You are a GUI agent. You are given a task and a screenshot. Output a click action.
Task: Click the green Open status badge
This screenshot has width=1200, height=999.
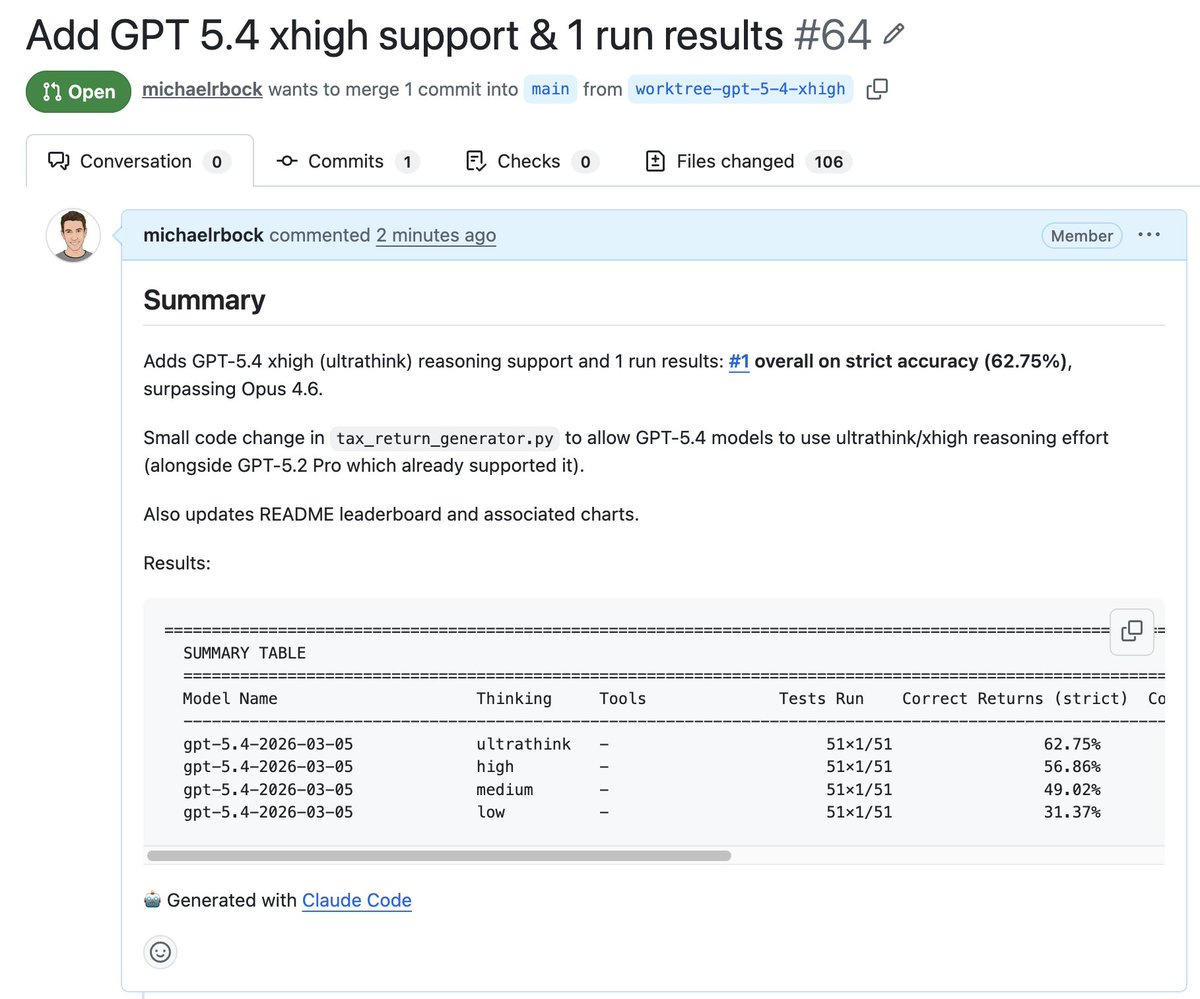pos(79,91)
